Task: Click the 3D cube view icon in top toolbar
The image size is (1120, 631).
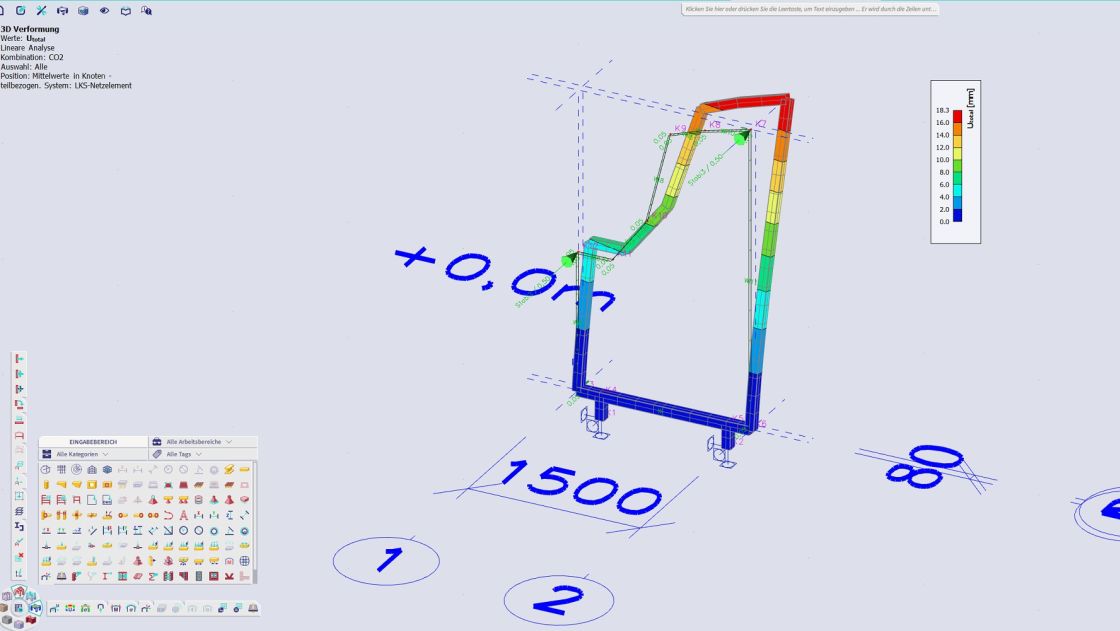Action: 83,10
